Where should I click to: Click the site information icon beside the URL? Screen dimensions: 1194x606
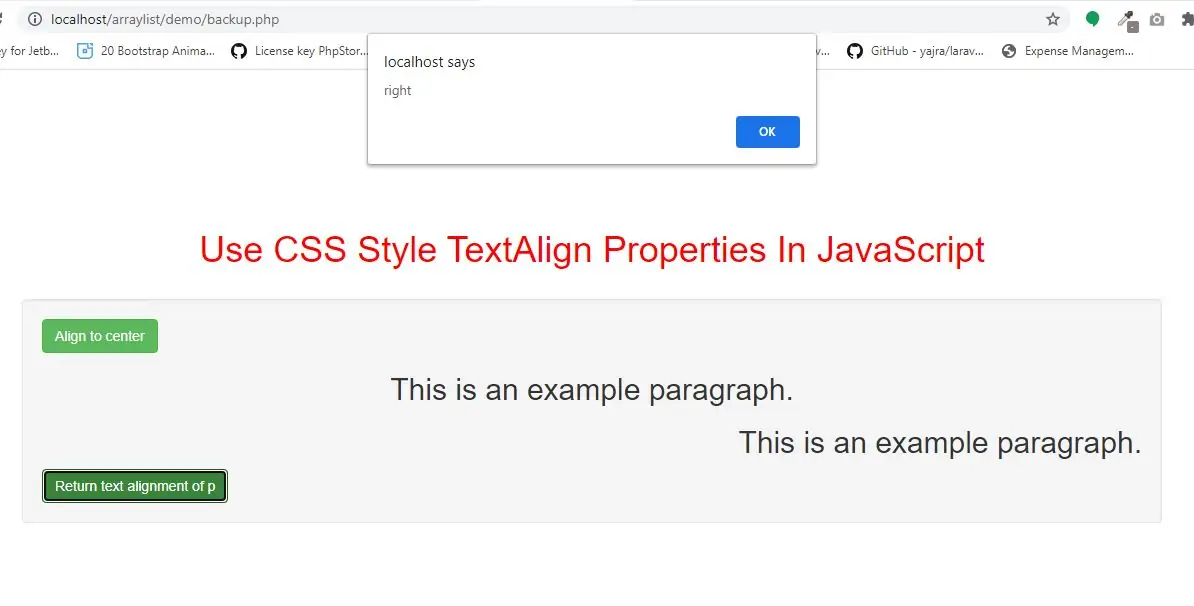[x=34, y=20]
